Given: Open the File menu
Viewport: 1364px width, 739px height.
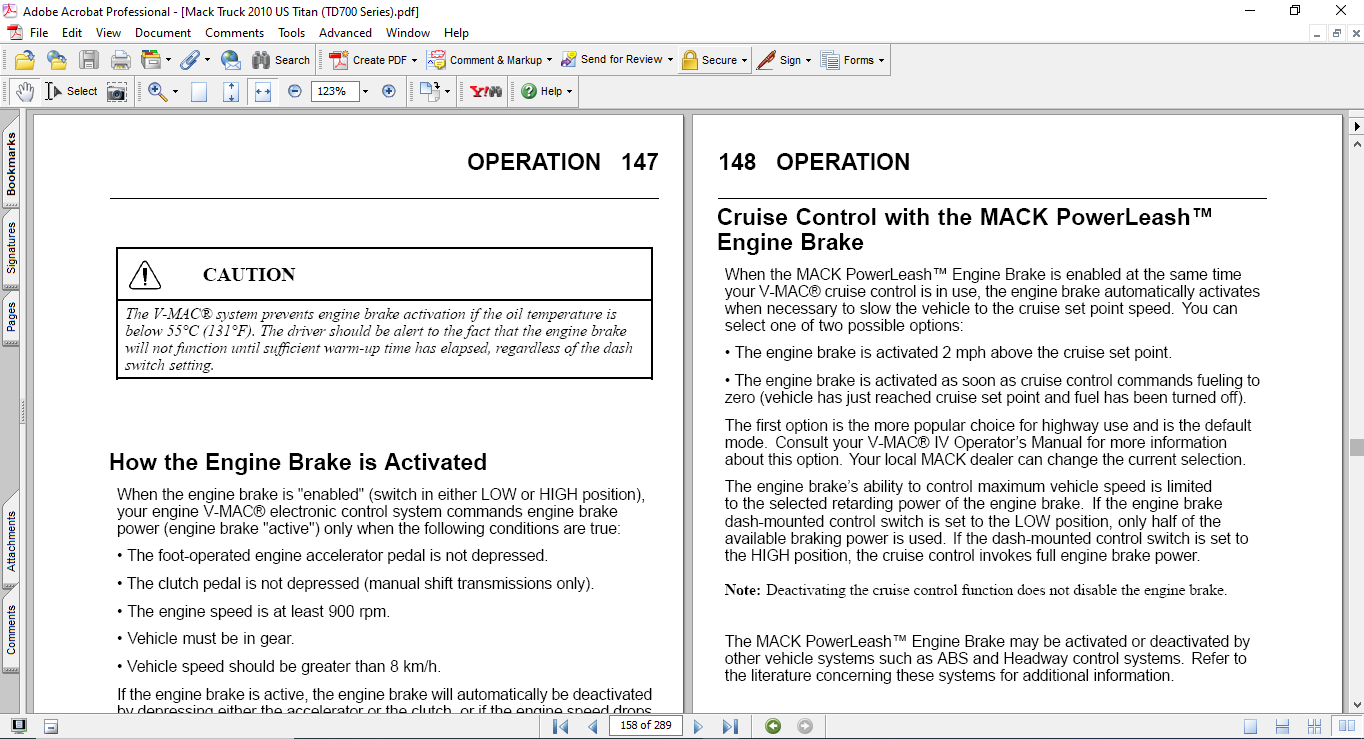Looking at the screenshot, I should tap(39, 33).
